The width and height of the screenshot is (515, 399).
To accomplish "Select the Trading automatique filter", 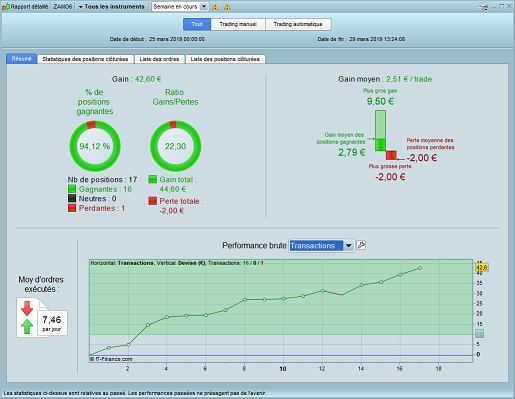I will coord(298,24).
